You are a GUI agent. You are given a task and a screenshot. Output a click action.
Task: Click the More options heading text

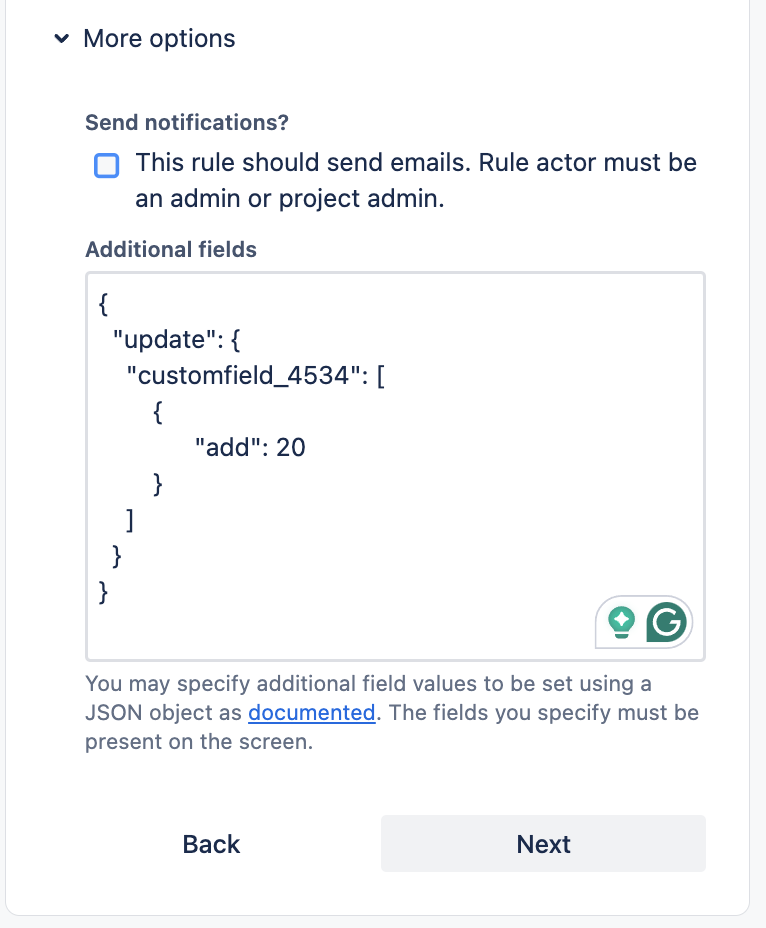[x=159, y=38]
